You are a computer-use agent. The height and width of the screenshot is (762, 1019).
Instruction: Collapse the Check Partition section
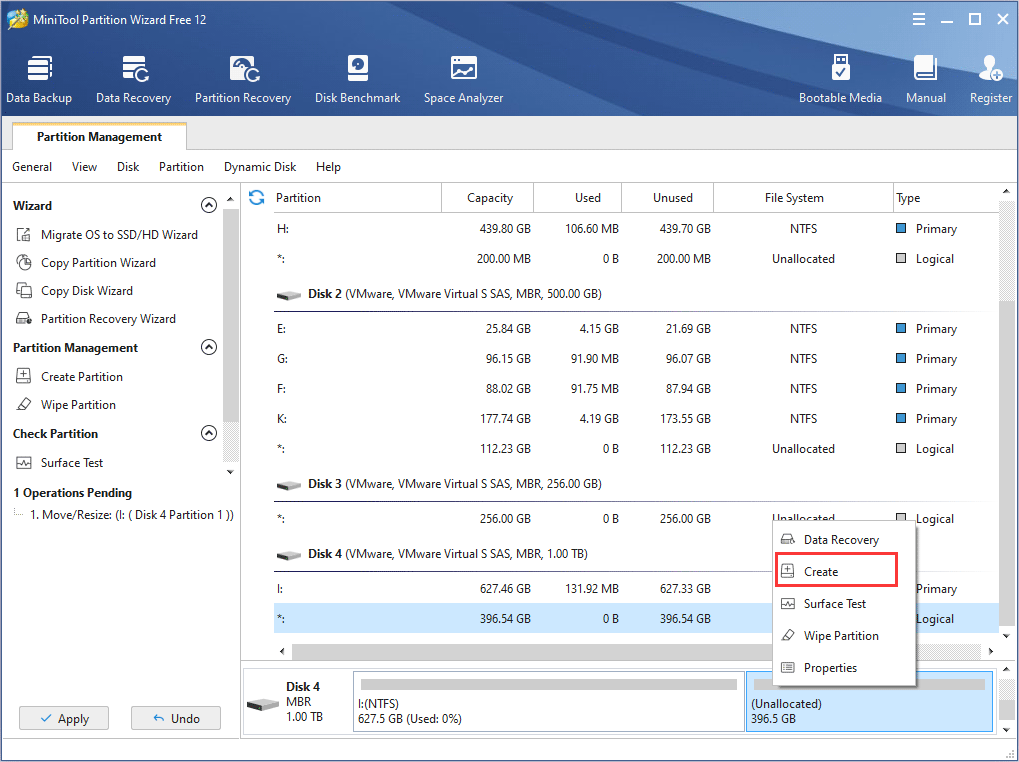(209, 433)
